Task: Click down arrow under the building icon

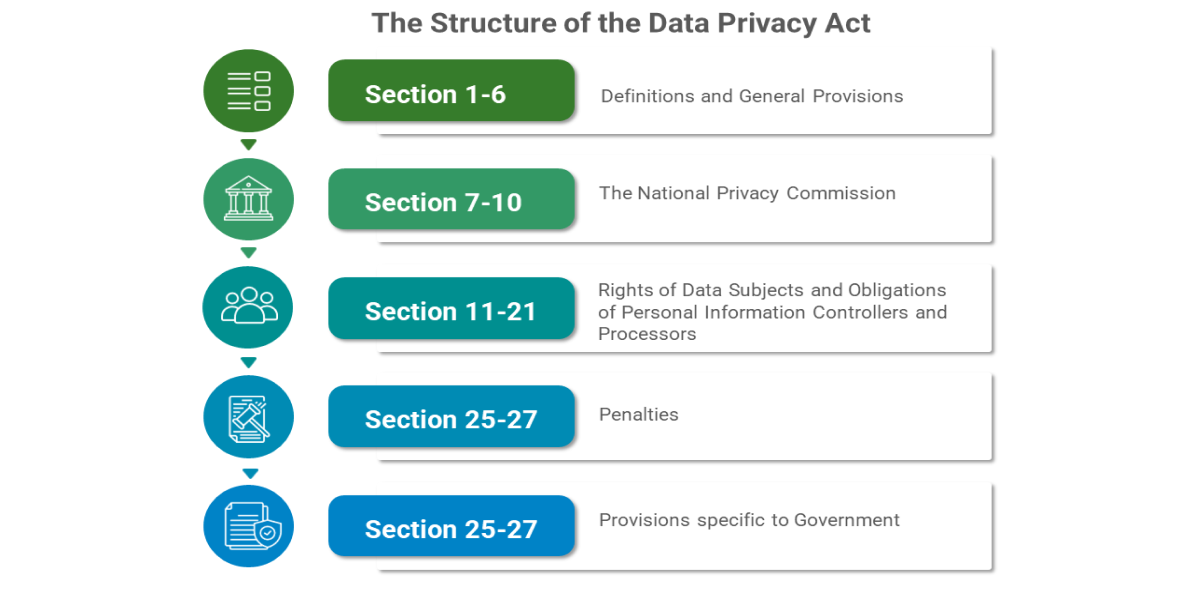Action: tap(249, 253)
